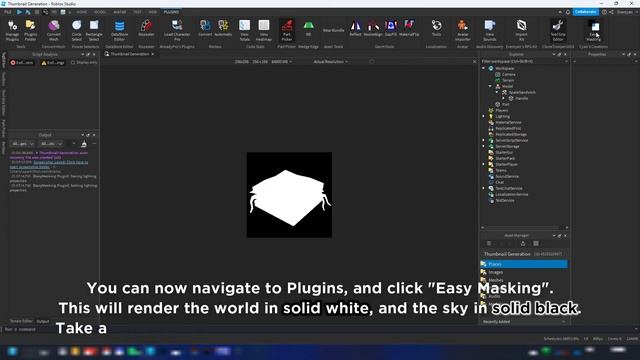Viewport: 640px width, 360px height.
Task: Select Terrain in the Explorer tree
Action: 508,80
